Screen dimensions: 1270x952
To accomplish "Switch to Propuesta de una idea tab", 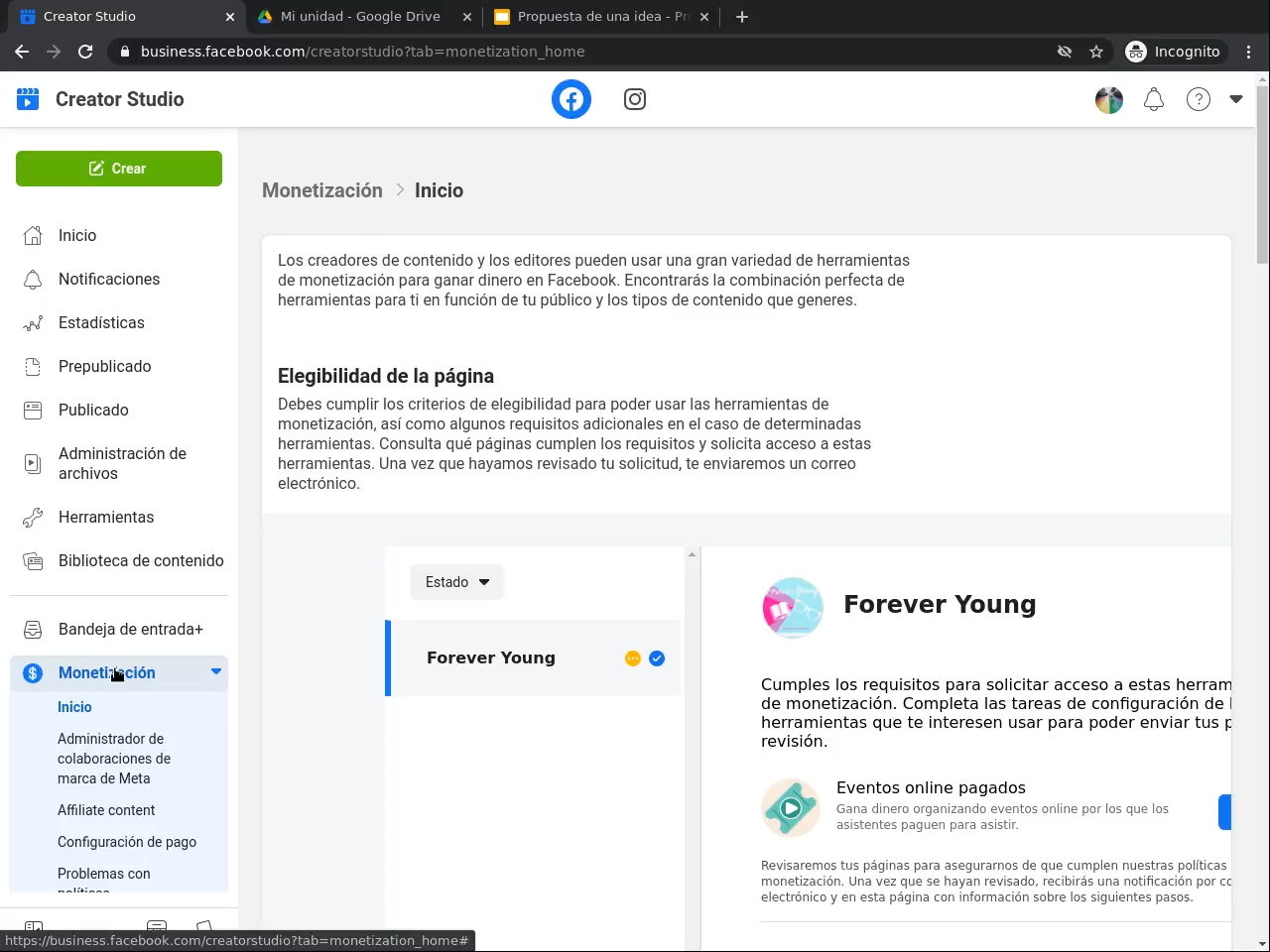I will [x=601, y=17].
